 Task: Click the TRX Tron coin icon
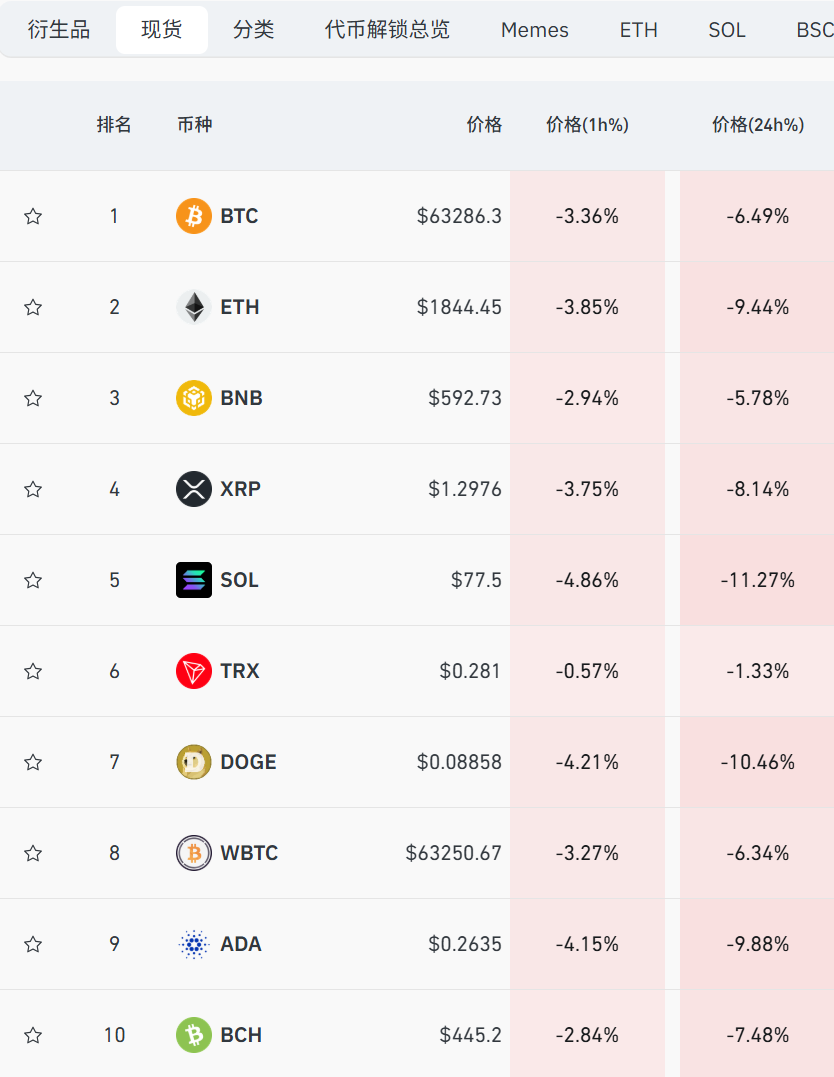point(194,671)
